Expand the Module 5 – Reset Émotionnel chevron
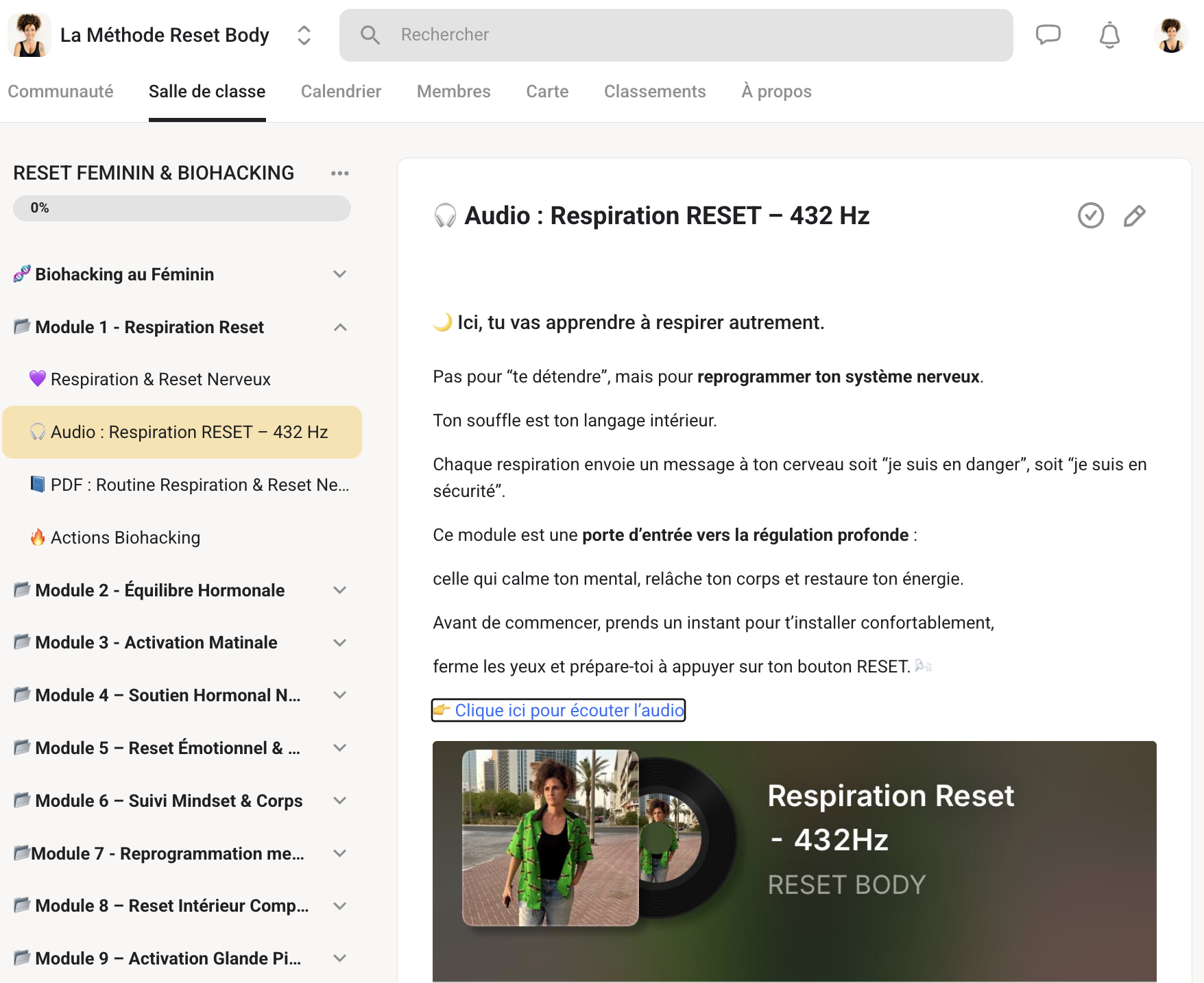Image resolution: width=1204 pixels, height=983 pixels. [339, 748]
